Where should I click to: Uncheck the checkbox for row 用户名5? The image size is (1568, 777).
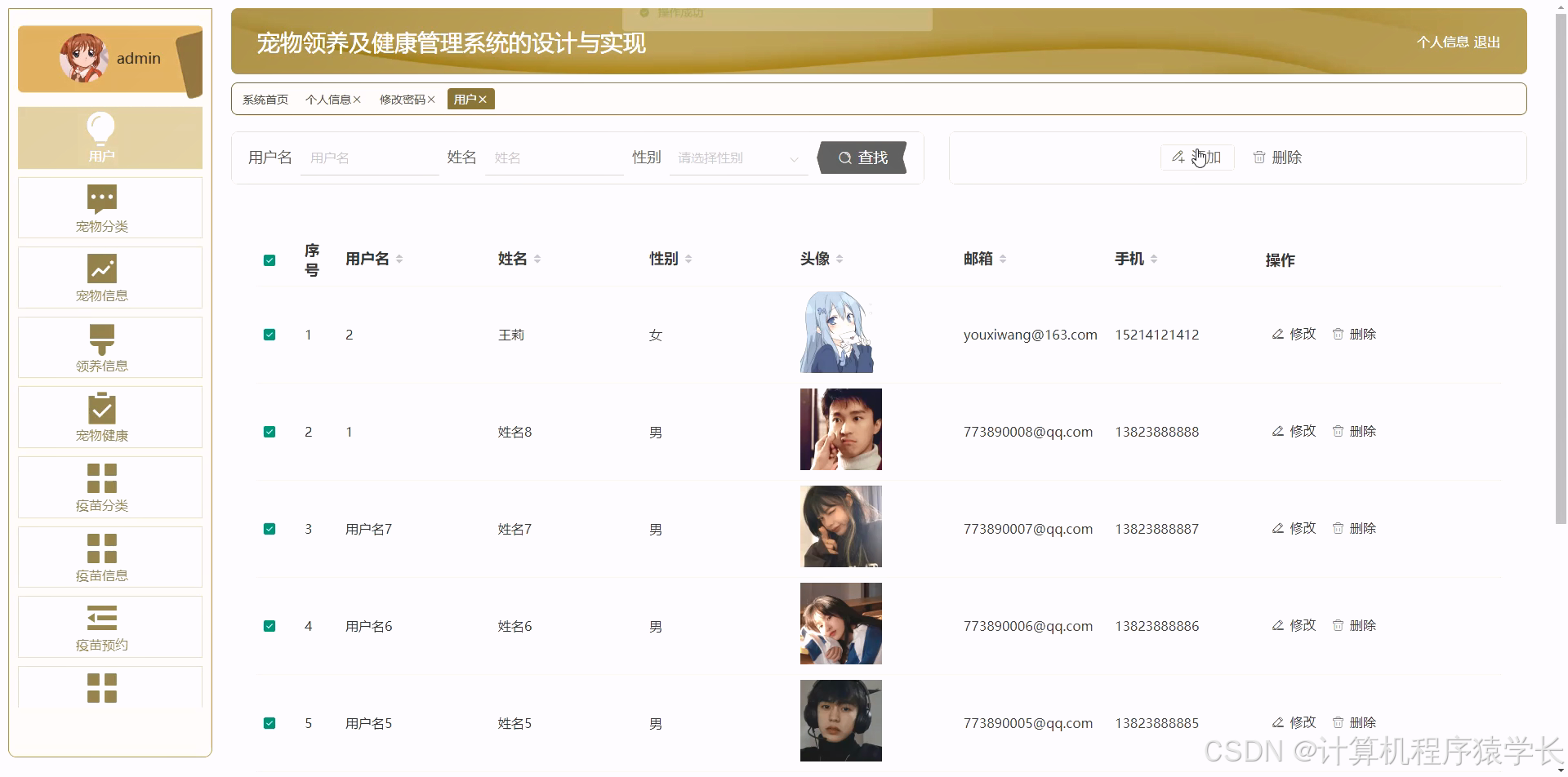coord(269,723)
